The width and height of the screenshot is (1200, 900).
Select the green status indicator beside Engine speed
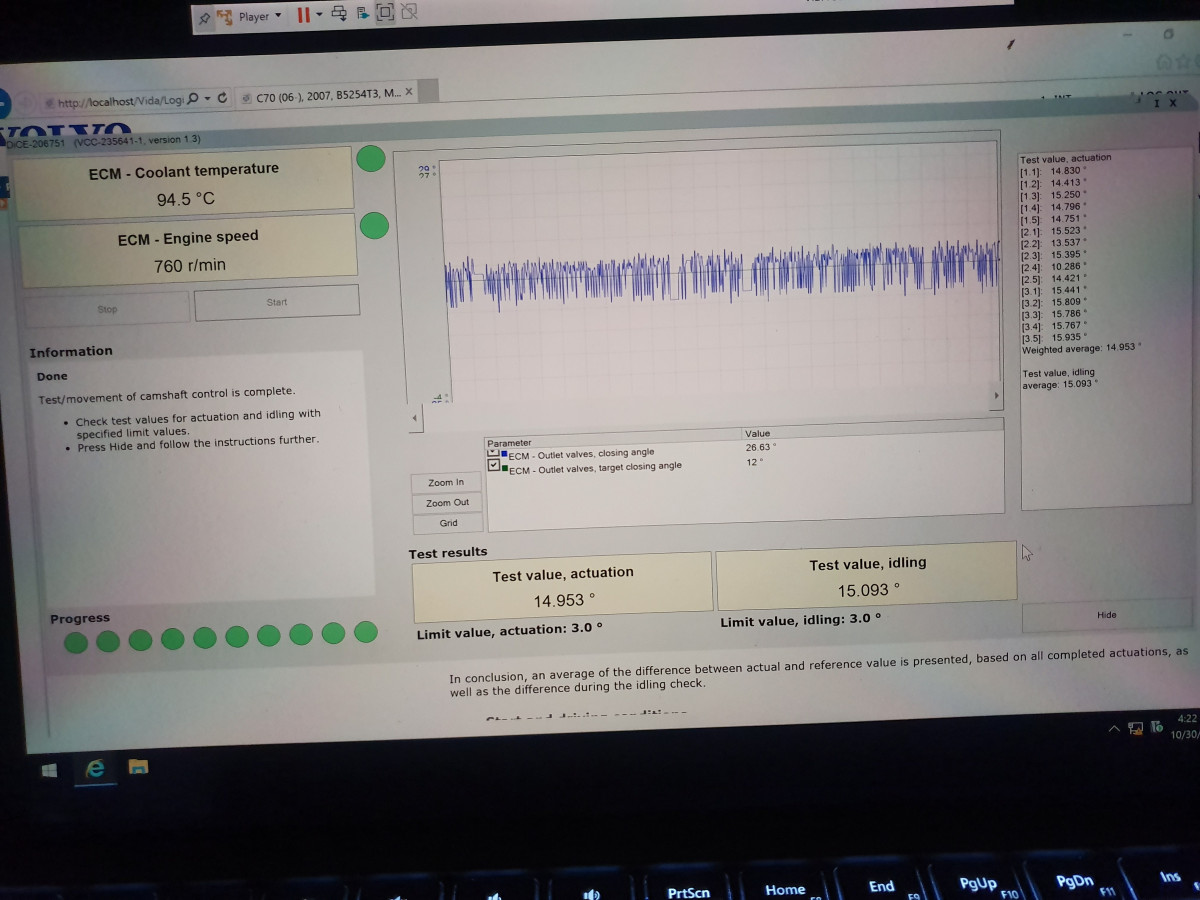click(373, 226)
